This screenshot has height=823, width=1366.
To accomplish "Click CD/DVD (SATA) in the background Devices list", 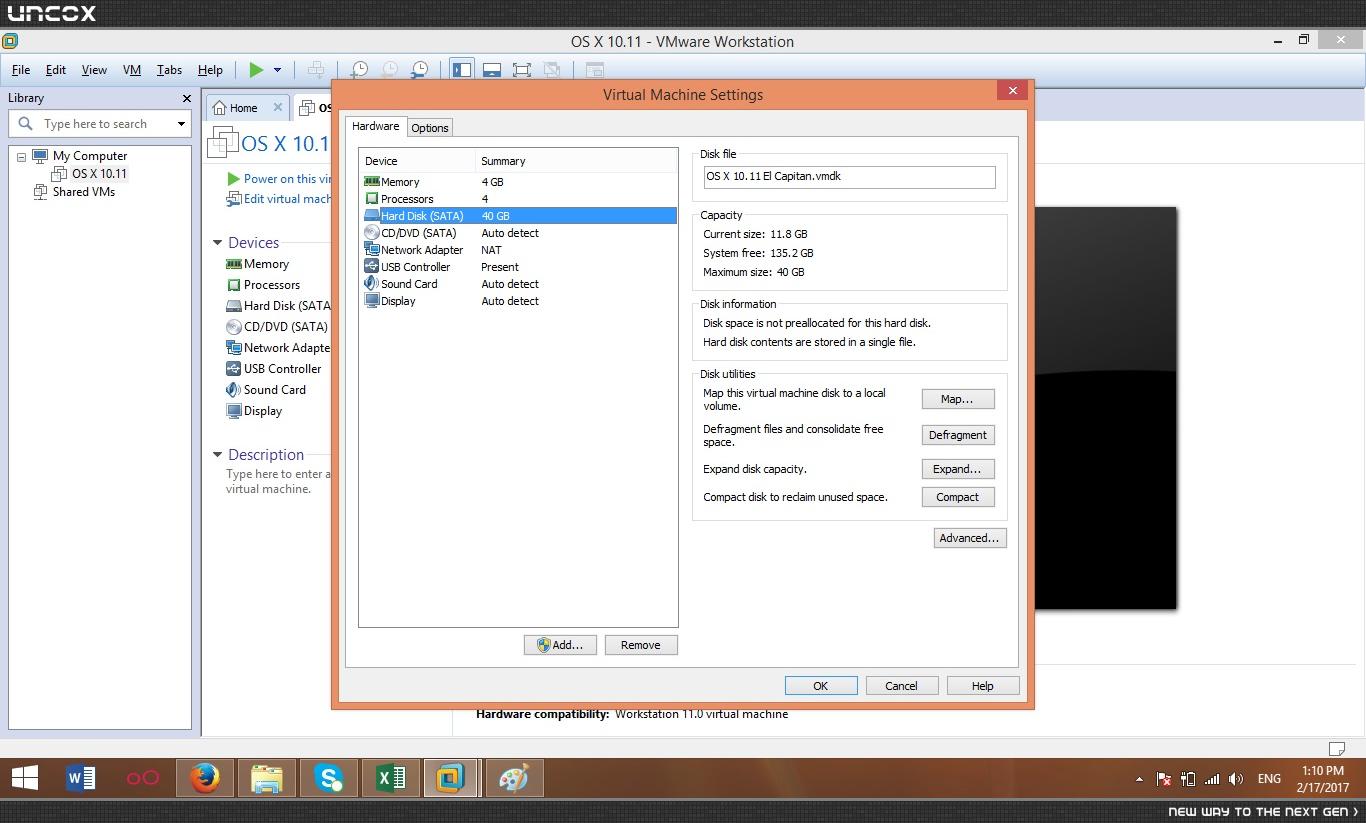I will (x=286, y=327).
